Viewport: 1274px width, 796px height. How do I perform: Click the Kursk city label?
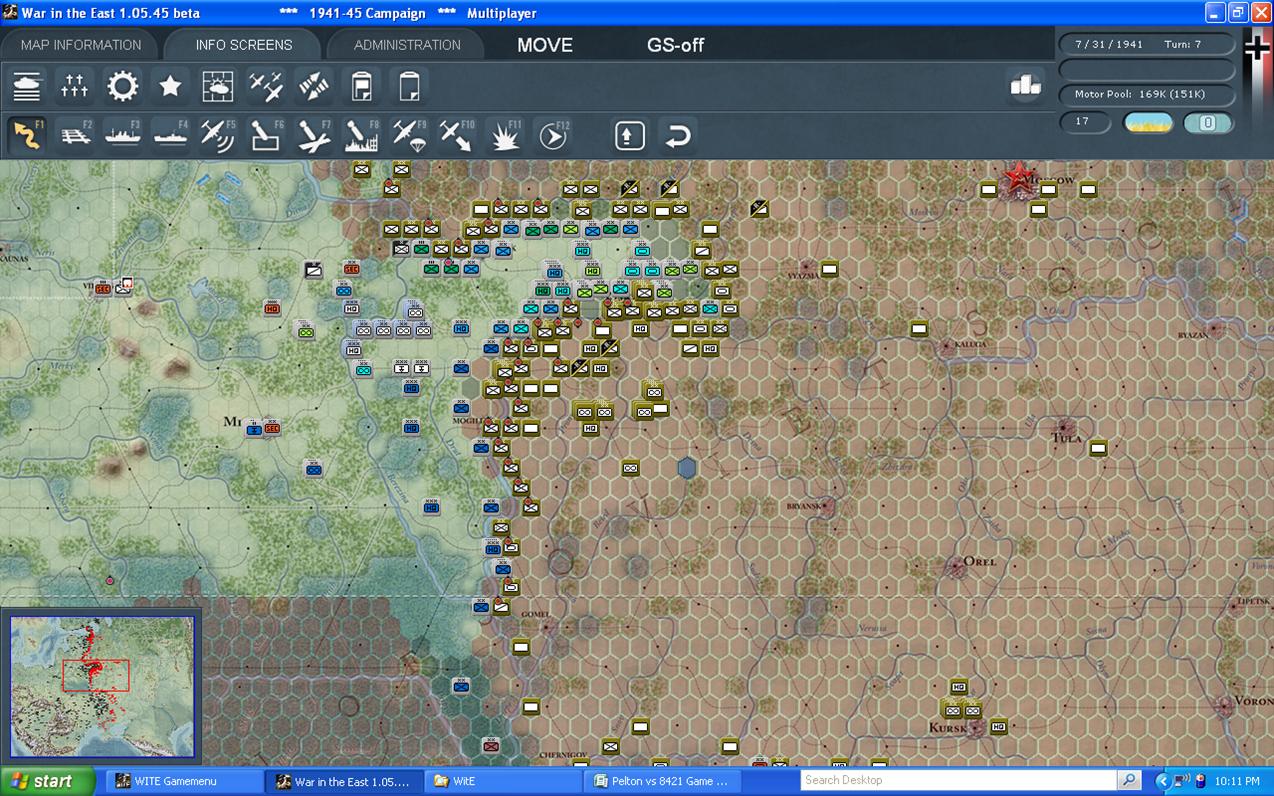(x=946, y=728)
